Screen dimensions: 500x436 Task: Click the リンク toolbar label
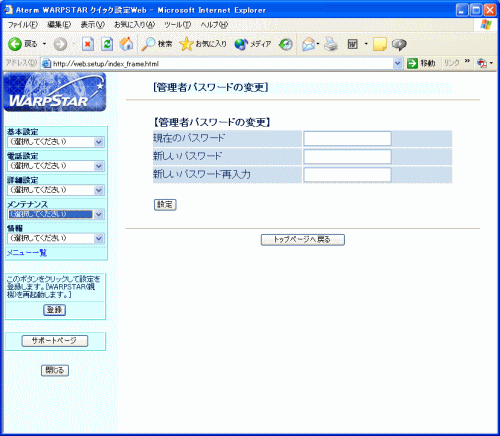click(452, 63)
